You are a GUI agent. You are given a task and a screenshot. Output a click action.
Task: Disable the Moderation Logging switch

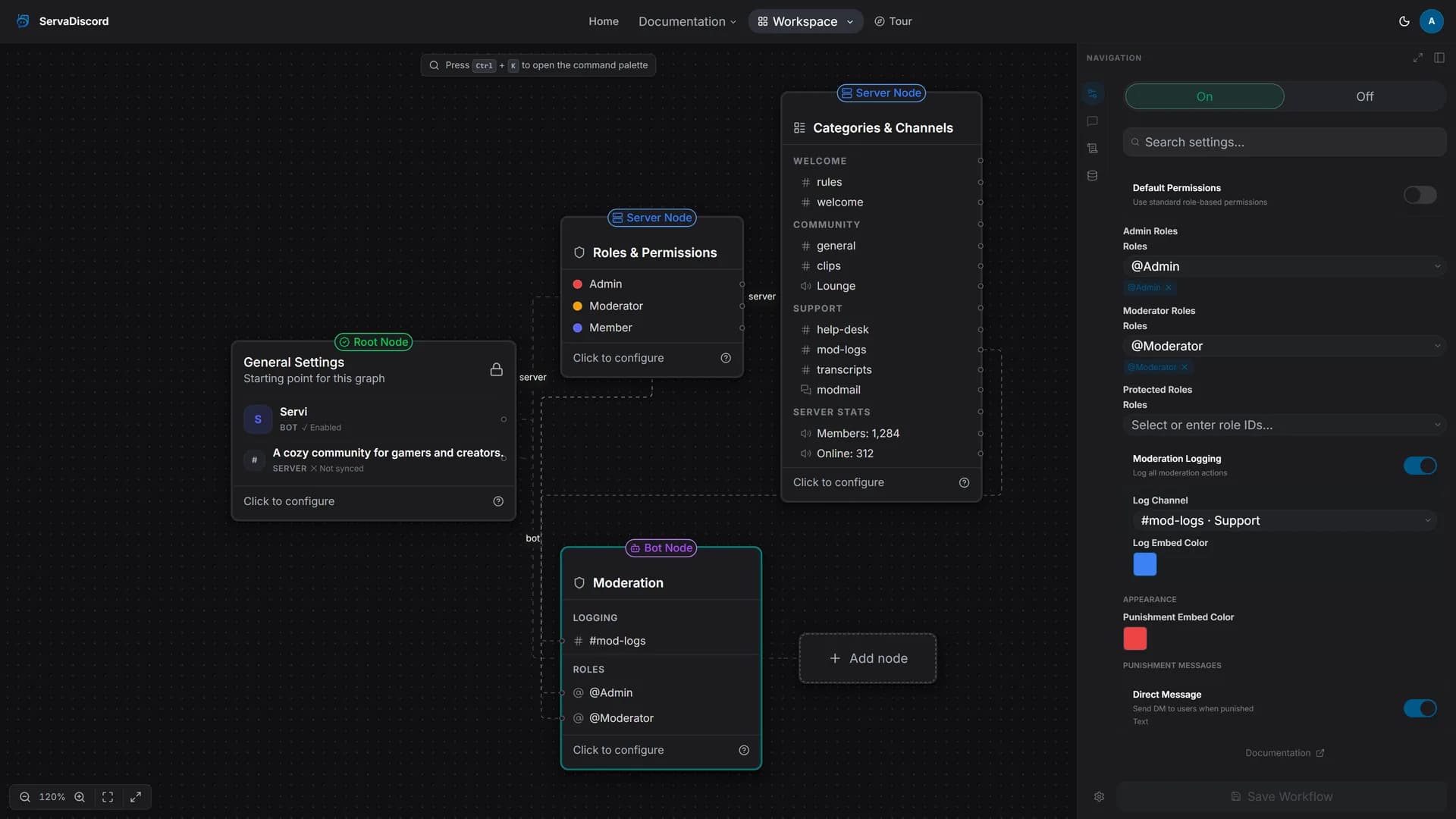click(x=1420, y=466)
